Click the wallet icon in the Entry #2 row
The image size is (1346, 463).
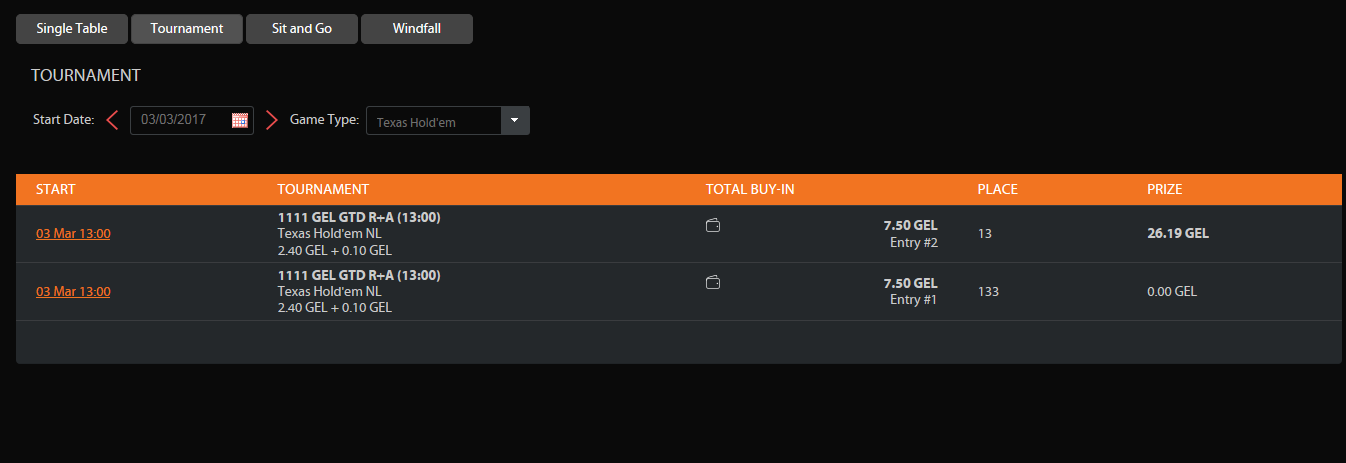click(x=713, y=226)
